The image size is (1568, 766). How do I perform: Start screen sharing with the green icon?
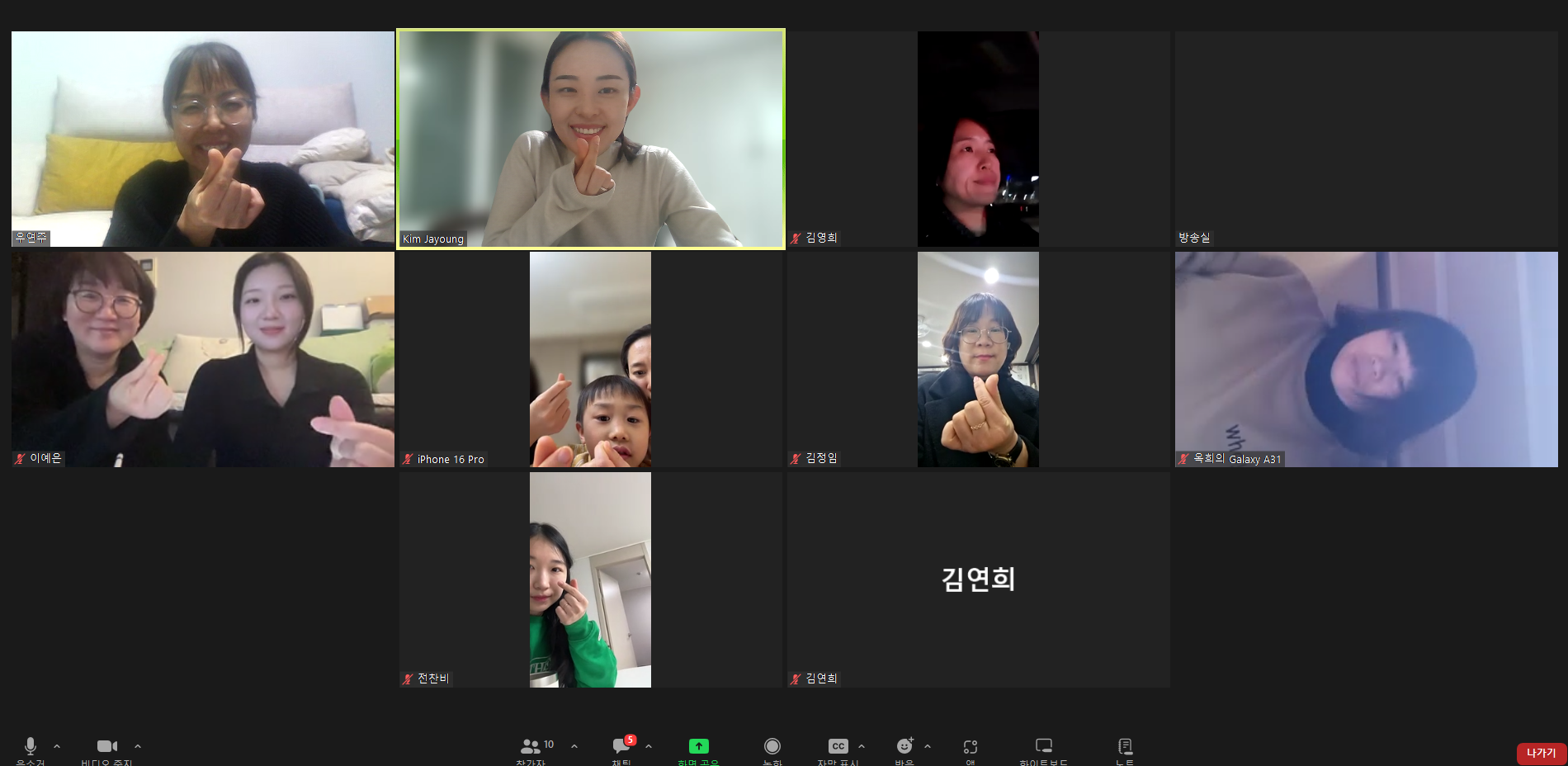(698, 746)
